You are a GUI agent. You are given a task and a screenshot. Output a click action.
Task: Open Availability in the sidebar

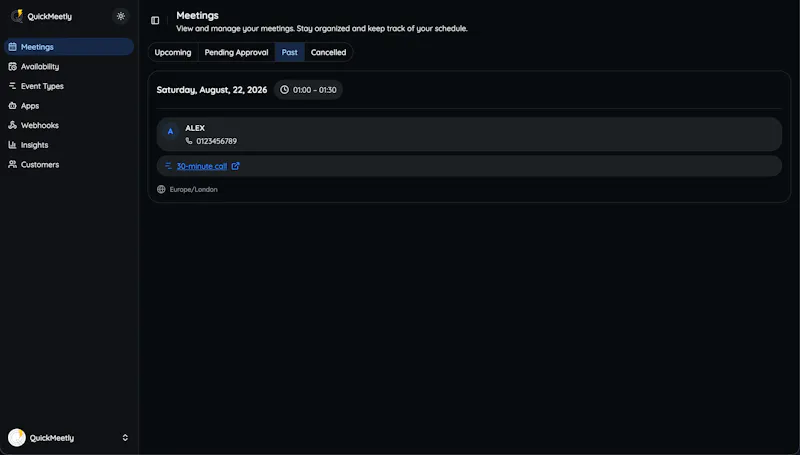click(69, 66)
